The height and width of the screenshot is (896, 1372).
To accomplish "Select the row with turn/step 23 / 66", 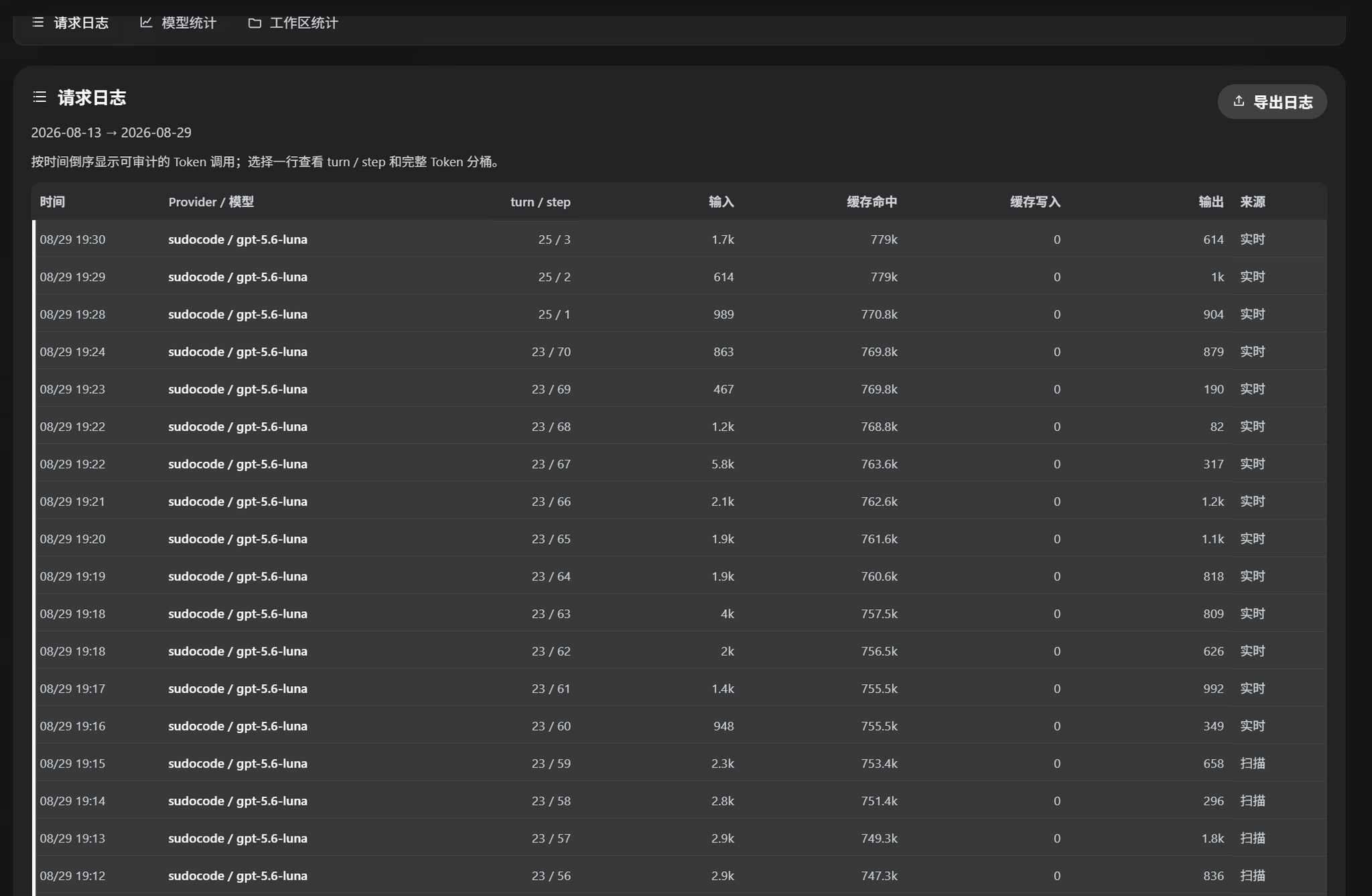I will tap(679, 501).
